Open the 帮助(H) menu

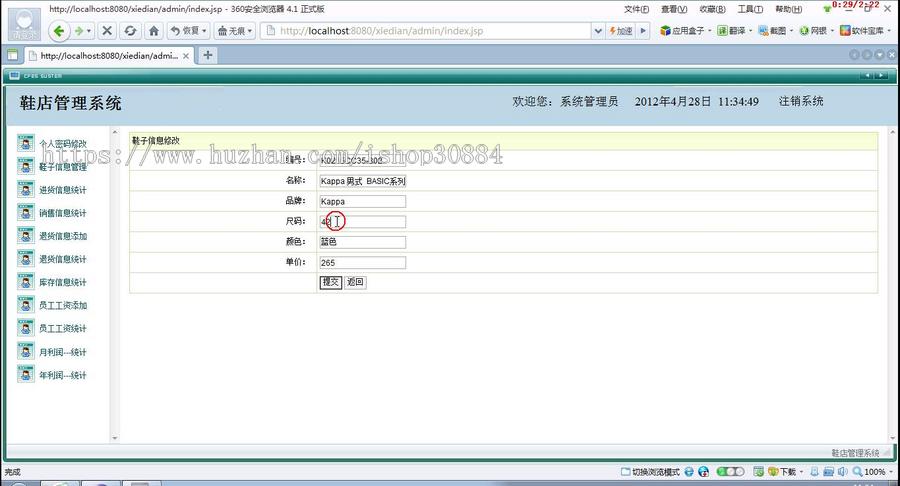click(789, 9)
